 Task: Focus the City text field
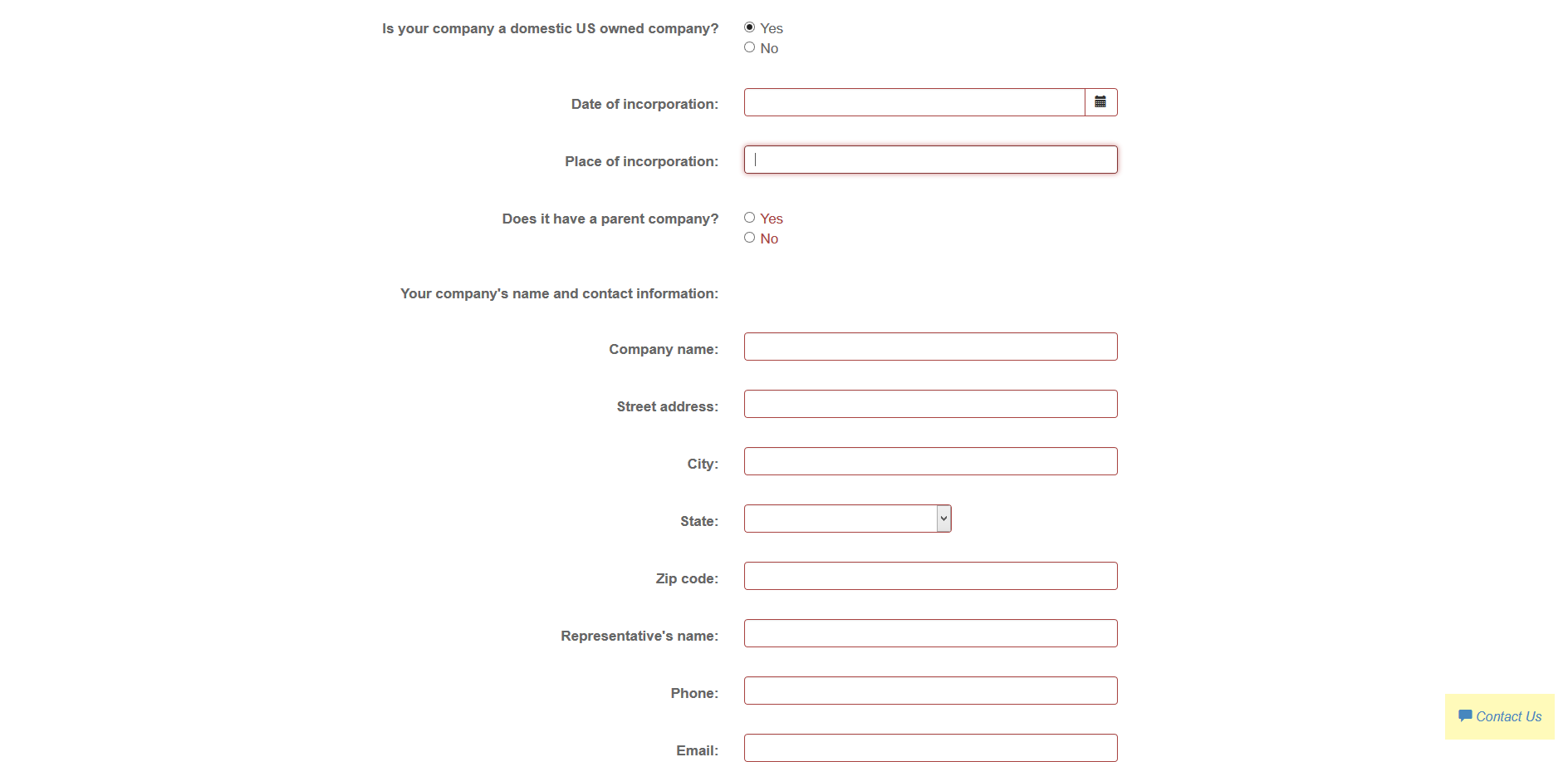click(930, 461)
